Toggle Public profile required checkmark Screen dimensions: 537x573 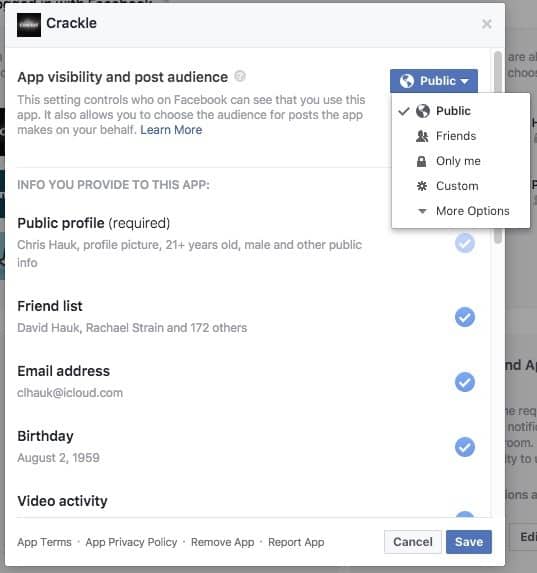(x=465, y=243)
